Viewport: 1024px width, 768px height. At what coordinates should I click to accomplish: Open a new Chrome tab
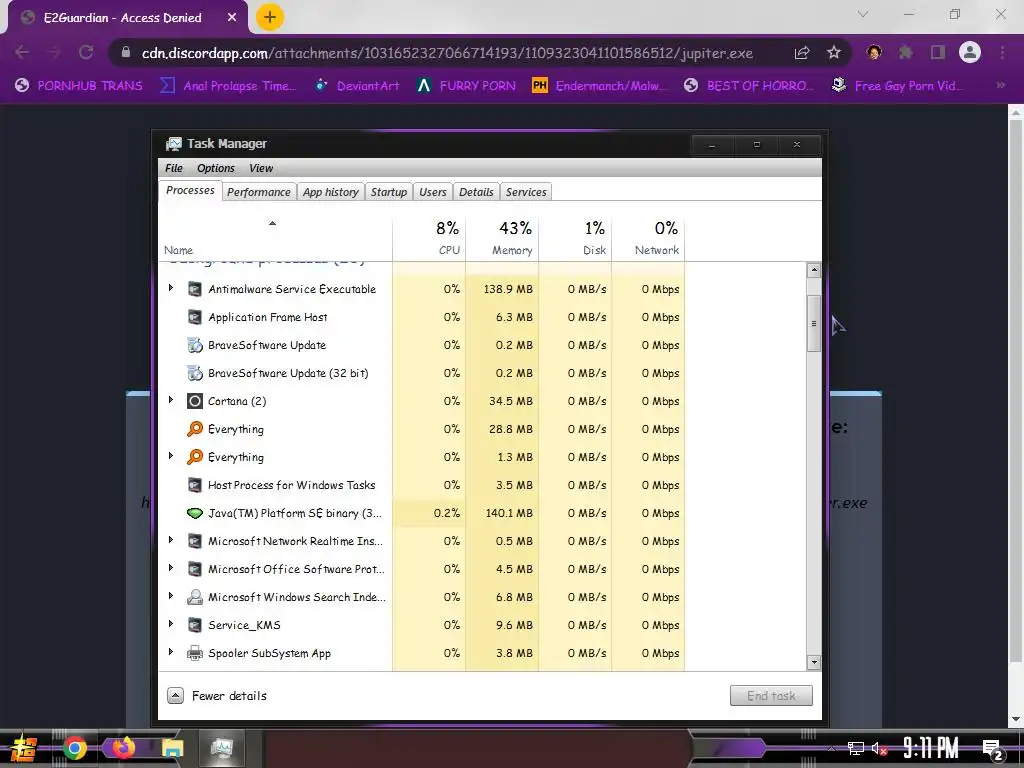pos(270,17)
